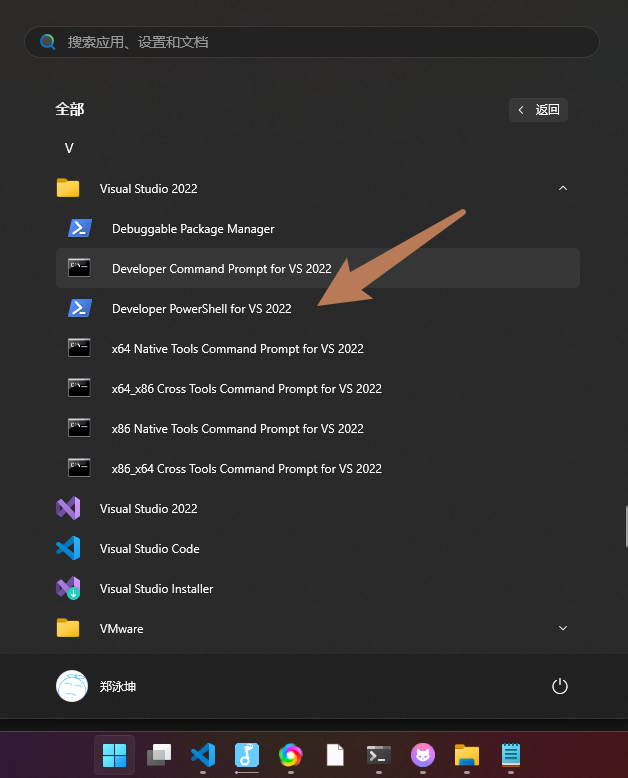Click the Developer PowerShell for VS 2022 icon
This screenshot has width=628, height=778.
click(x=79, y=308)
